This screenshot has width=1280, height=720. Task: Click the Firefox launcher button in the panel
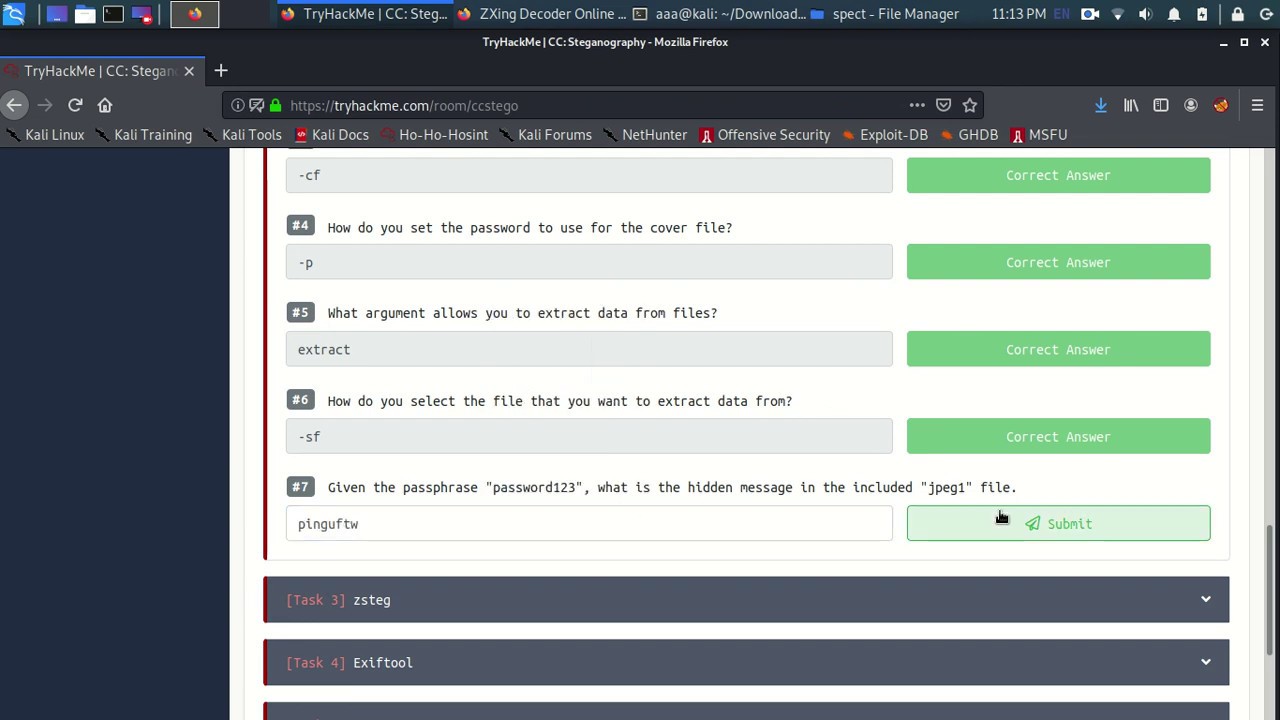(x=194, y=14)
